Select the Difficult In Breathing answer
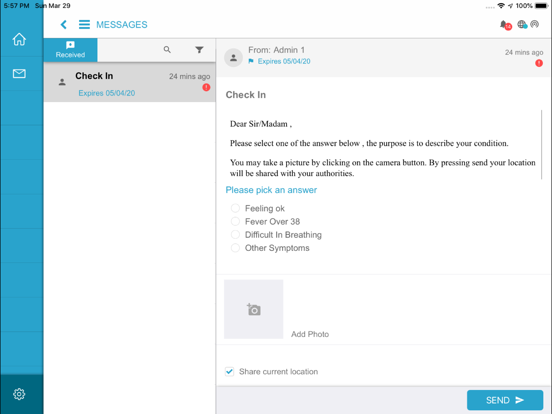 click(x=235, y=234)
